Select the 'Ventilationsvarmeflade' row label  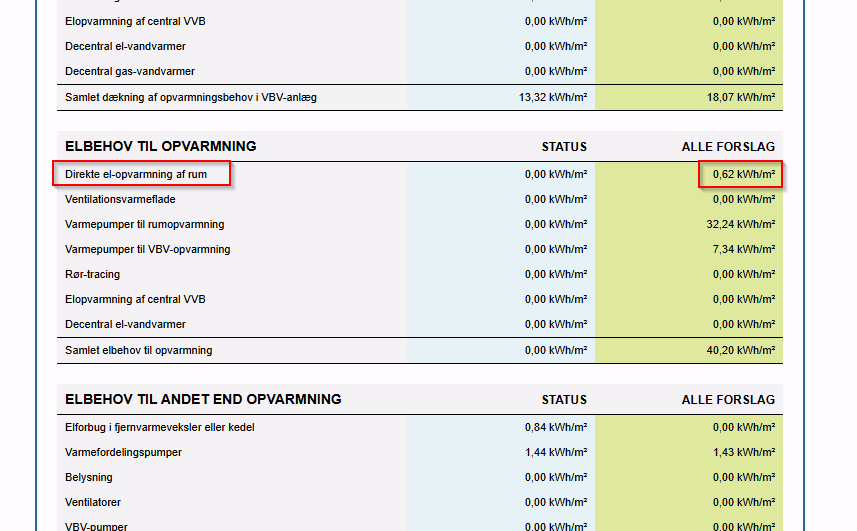point(120,199)
